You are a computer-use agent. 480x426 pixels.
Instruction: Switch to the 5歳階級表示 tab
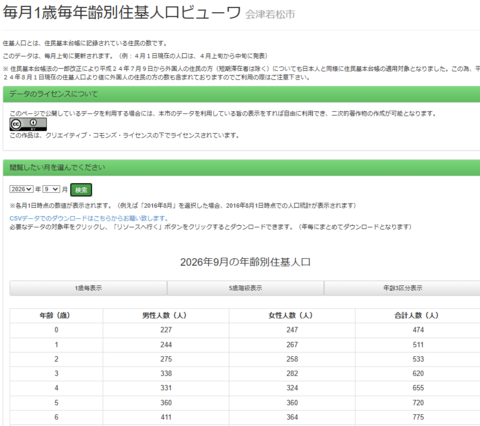click(245, 288)
